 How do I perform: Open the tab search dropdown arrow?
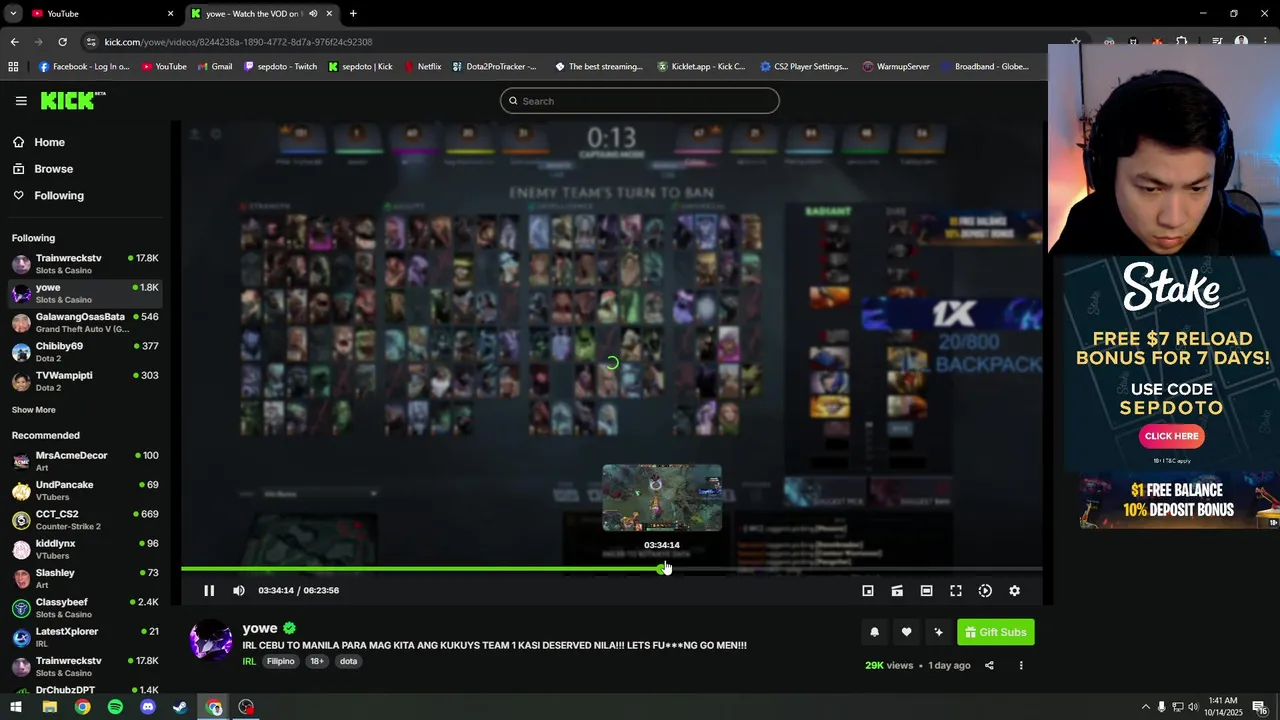12,14
